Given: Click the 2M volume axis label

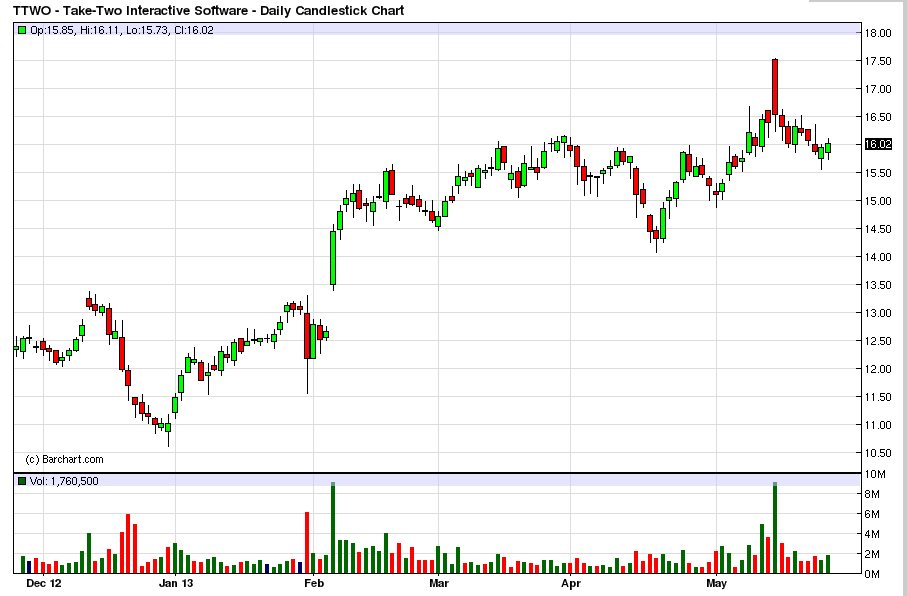Looking at the screenshot, I should pos(873,554).
